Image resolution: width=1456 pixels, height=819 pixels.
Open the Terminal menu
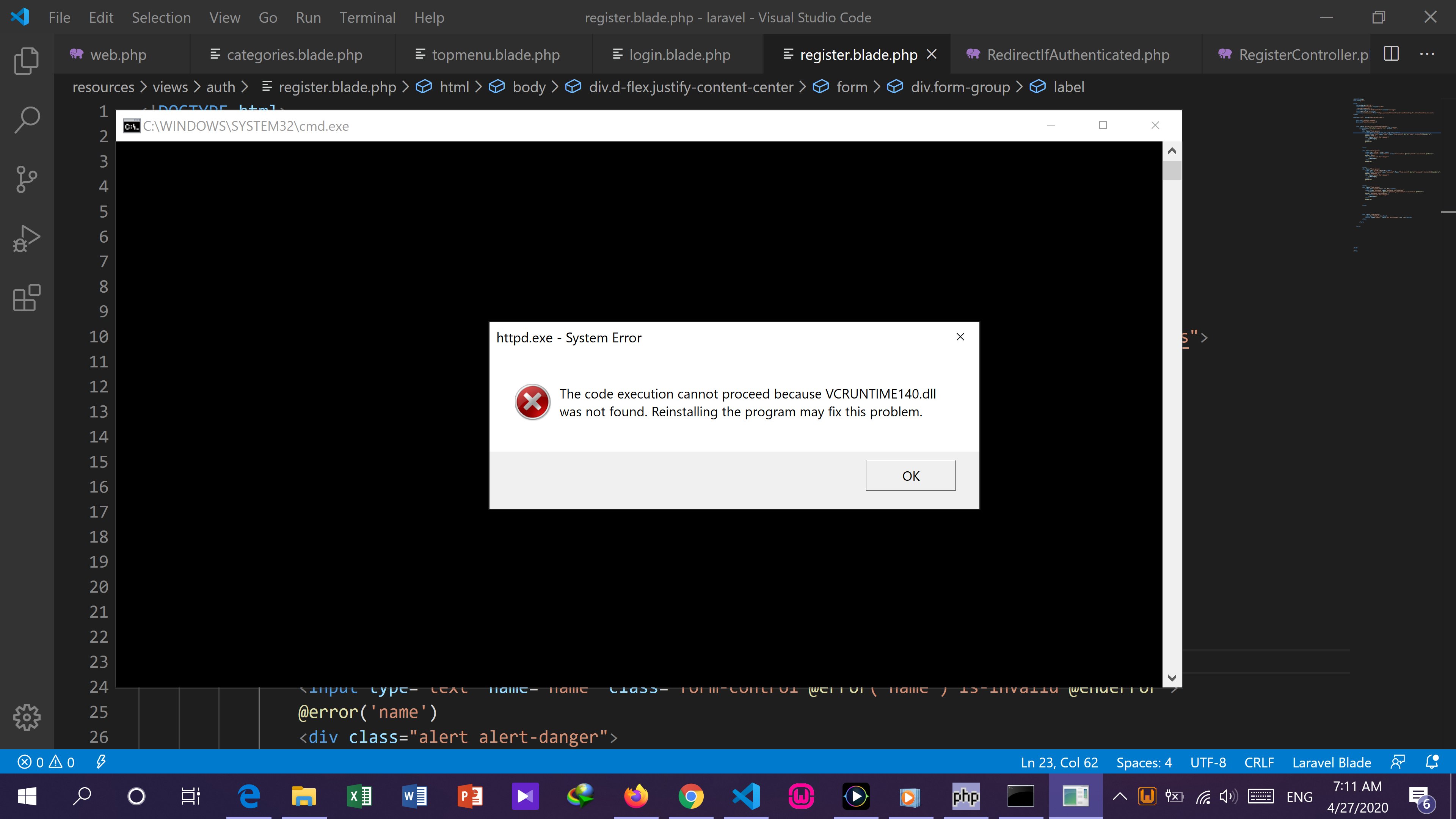point(367,17)
